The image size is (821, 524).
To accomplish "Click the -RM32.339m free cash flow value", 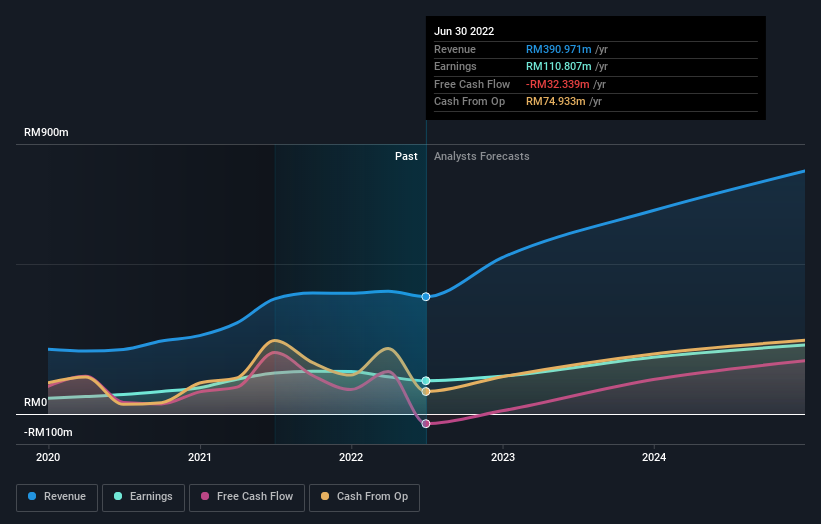I will tap(558, 84).
